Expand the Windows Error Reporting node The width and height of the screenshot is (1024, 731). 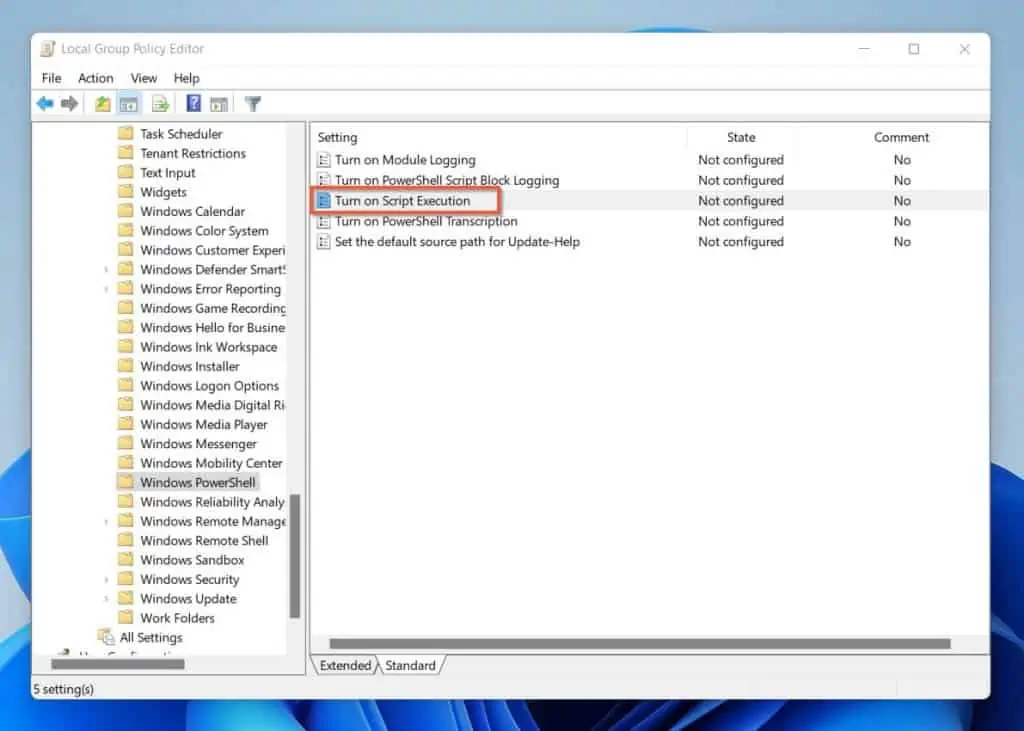106,289
